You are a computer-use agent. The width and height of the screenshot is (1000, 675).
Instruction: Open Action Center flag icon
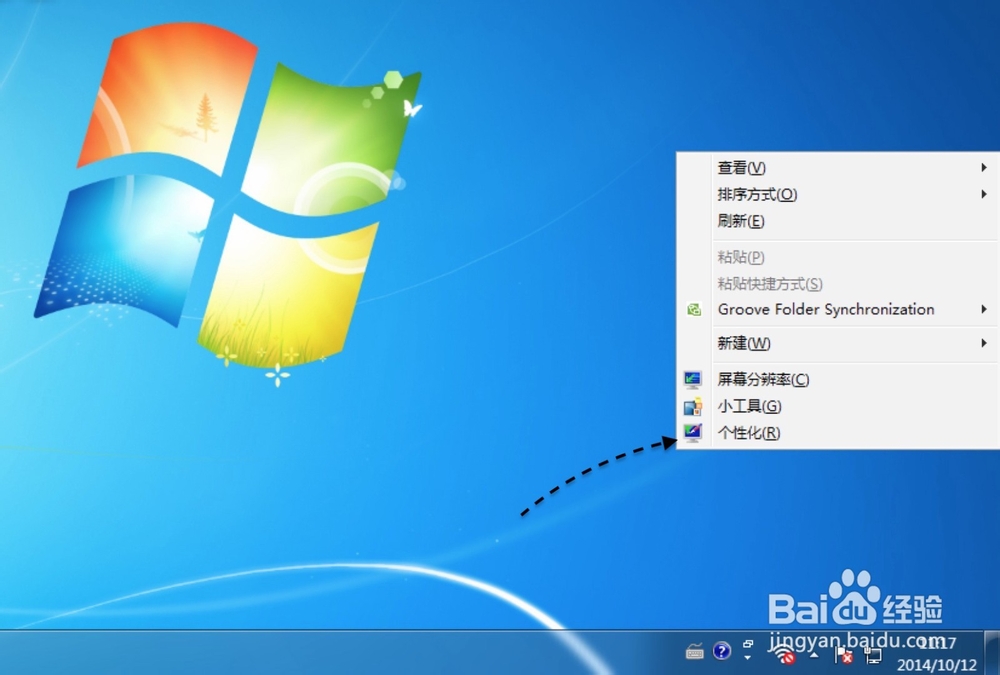[843, 655]
